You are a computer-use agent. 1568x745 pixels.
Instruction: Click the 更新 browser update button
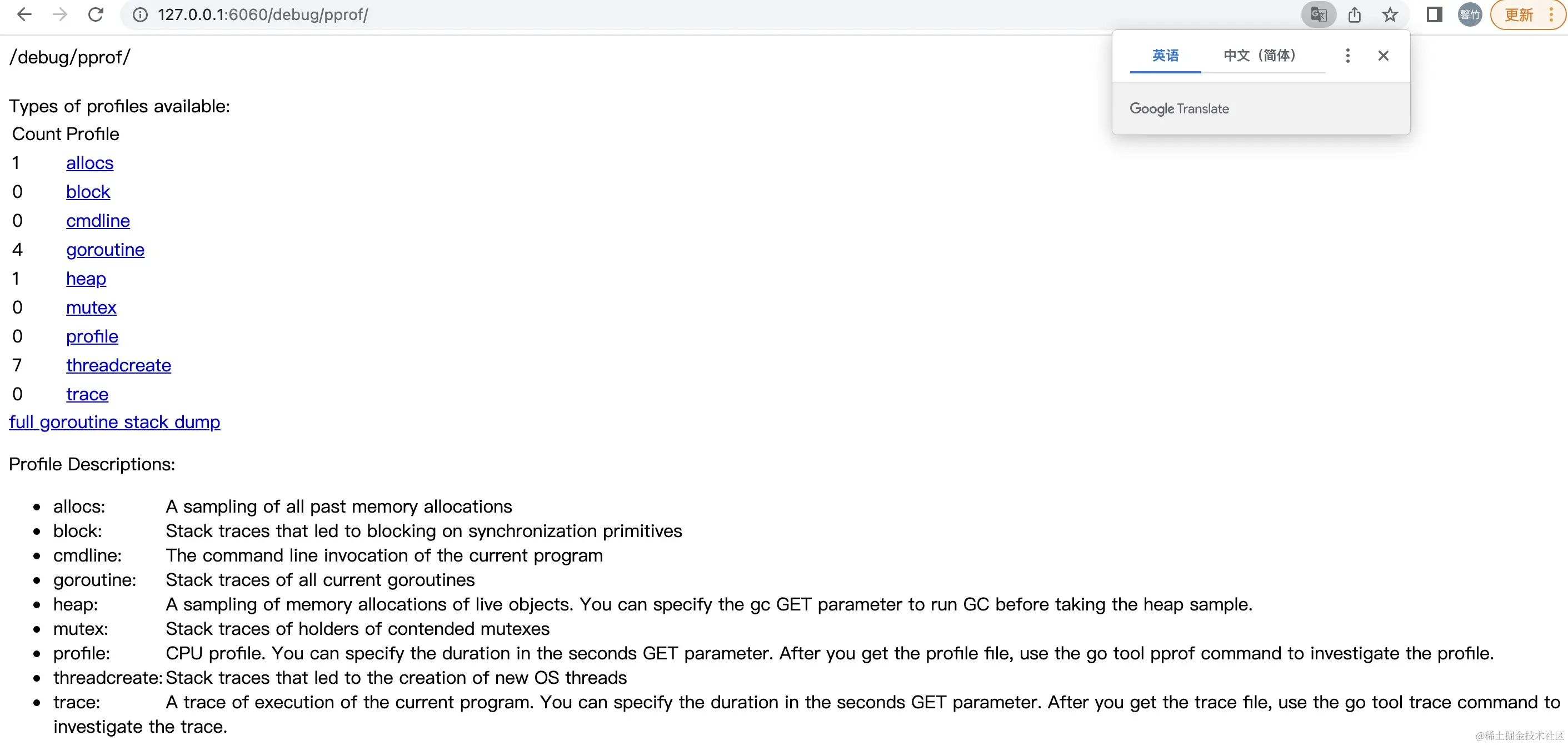(1518, 14)
